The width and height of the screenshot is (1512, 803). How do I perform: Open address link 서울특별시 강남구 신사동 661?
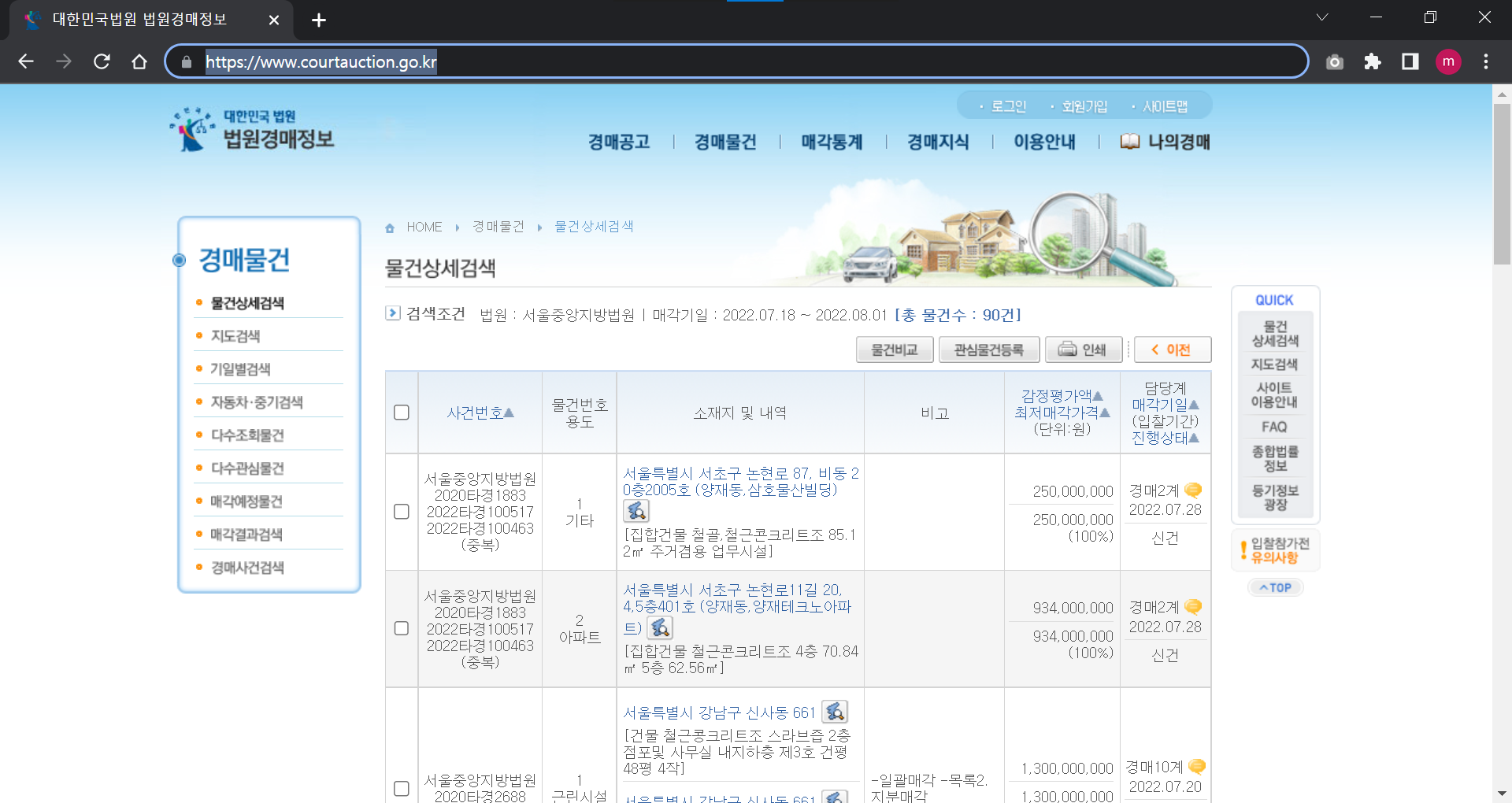719,712
